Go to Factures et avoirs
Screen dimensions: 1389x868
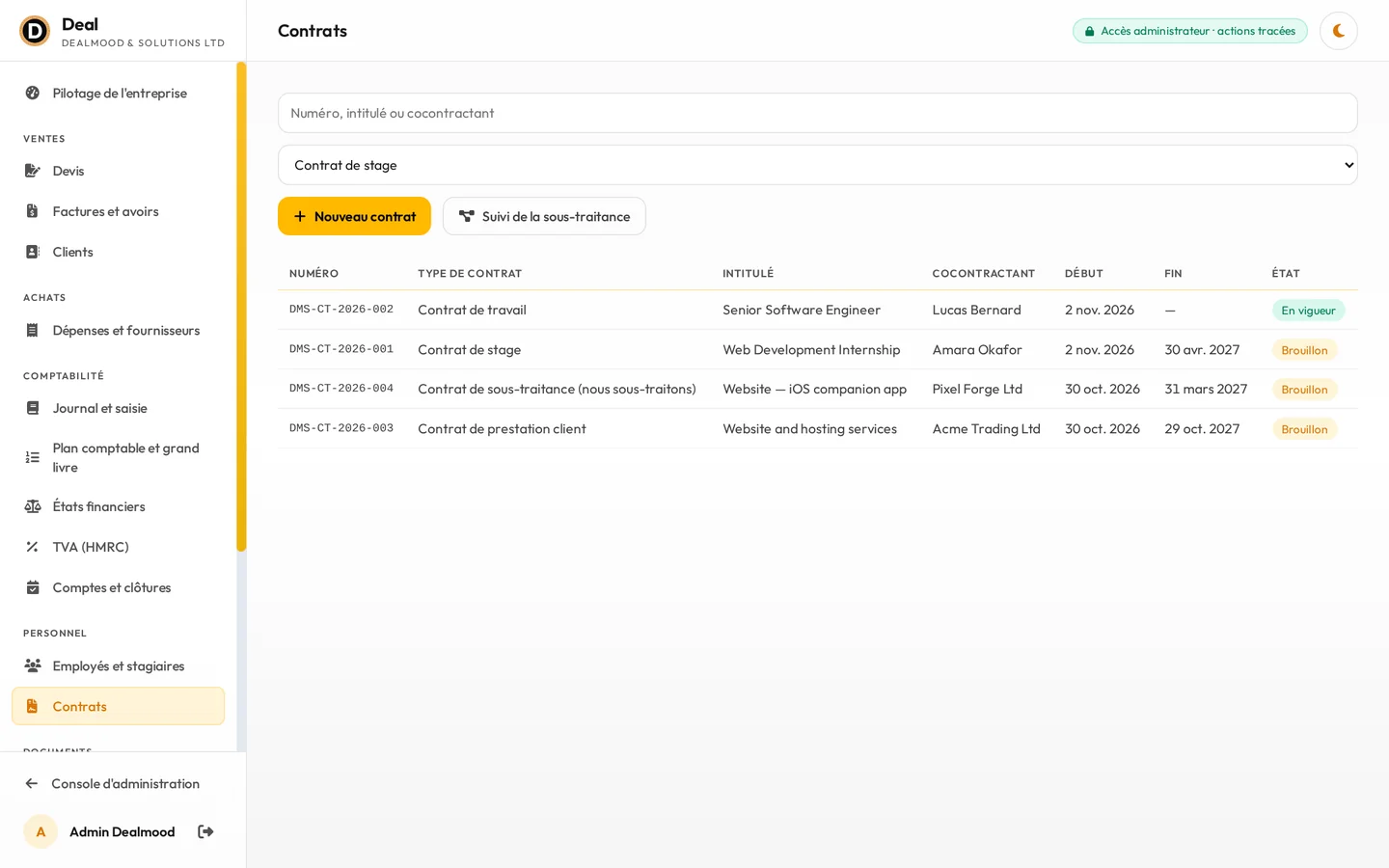[118, 211]
